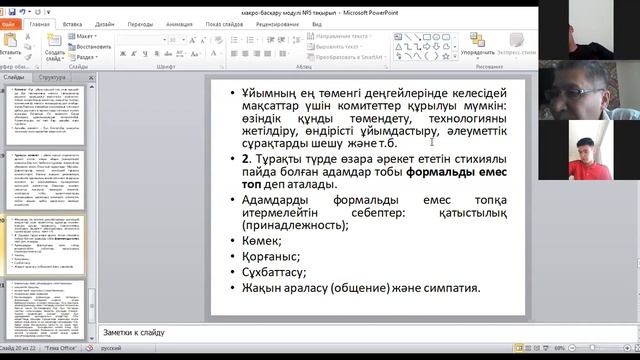This screenshot has width=640, height=360.
Task: Open the character spacing (AV) dropdown
Action: point(180,54)
